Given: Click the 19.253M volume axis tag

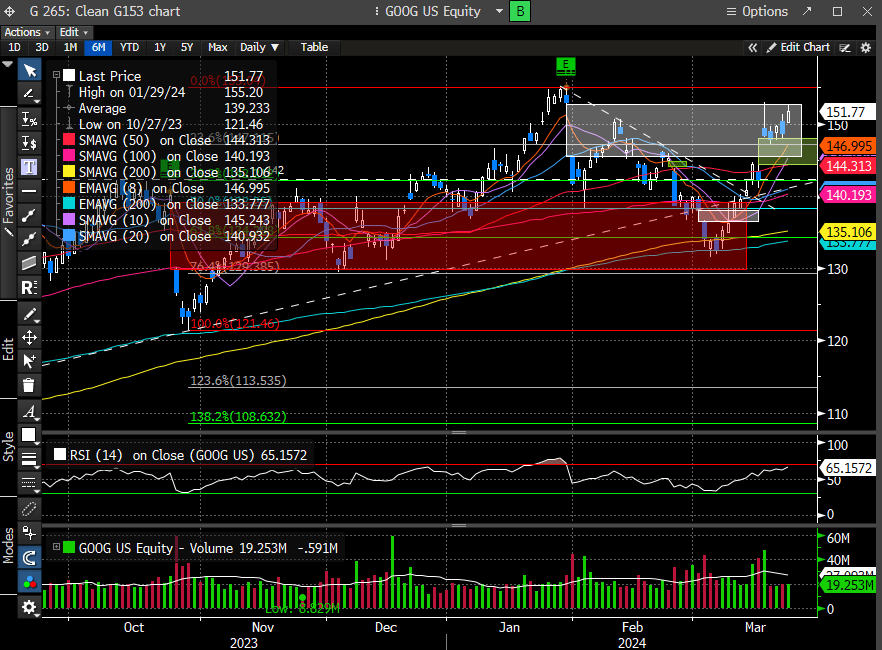Looking at the screenshot, I should 849,585.
